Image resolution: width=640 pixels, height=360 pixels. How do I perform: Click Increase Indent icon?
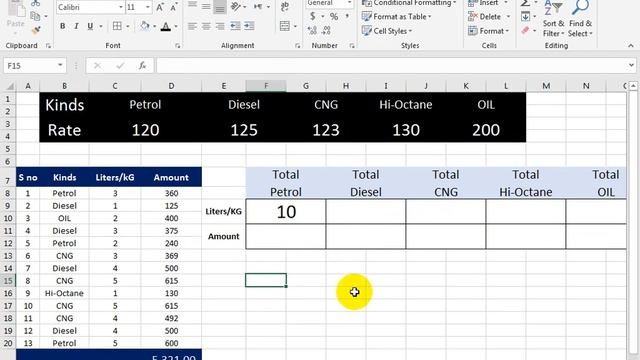click(x=249, y=27)
